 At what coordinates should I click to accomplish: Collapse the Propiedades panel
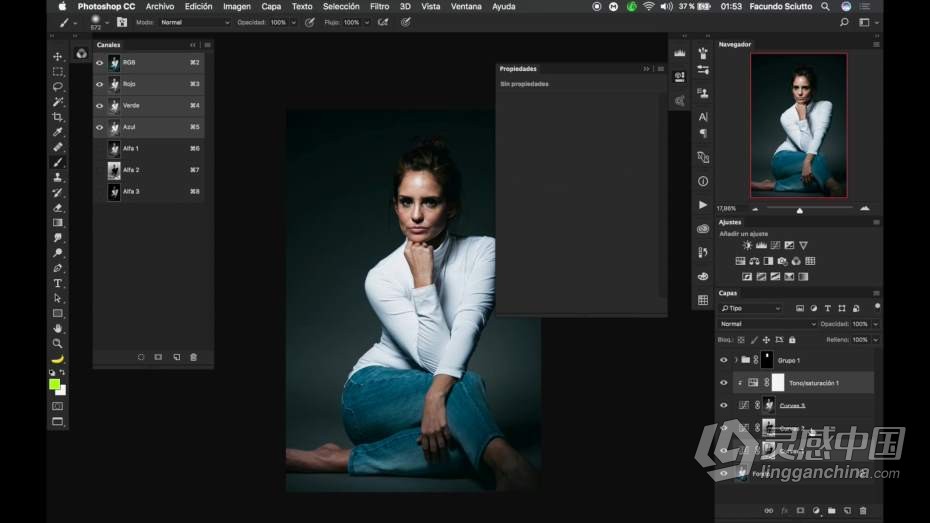[646, 69]
